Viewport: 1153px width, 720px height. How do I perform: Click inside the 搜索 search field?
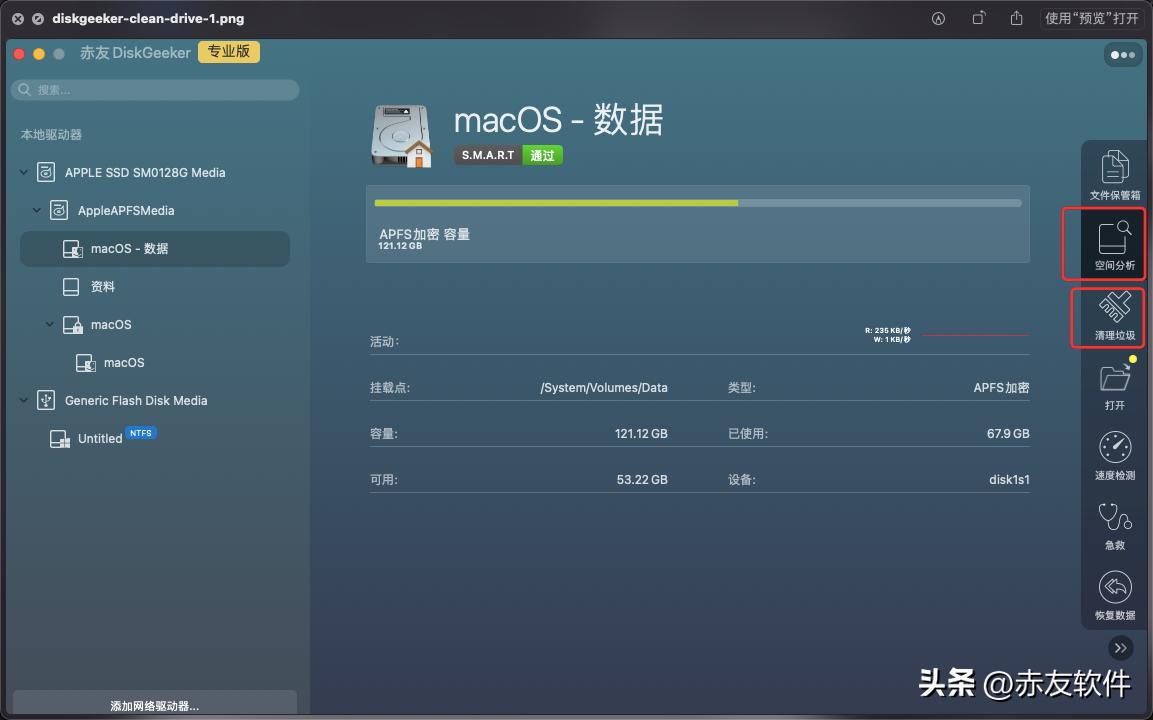pos(155,89)
